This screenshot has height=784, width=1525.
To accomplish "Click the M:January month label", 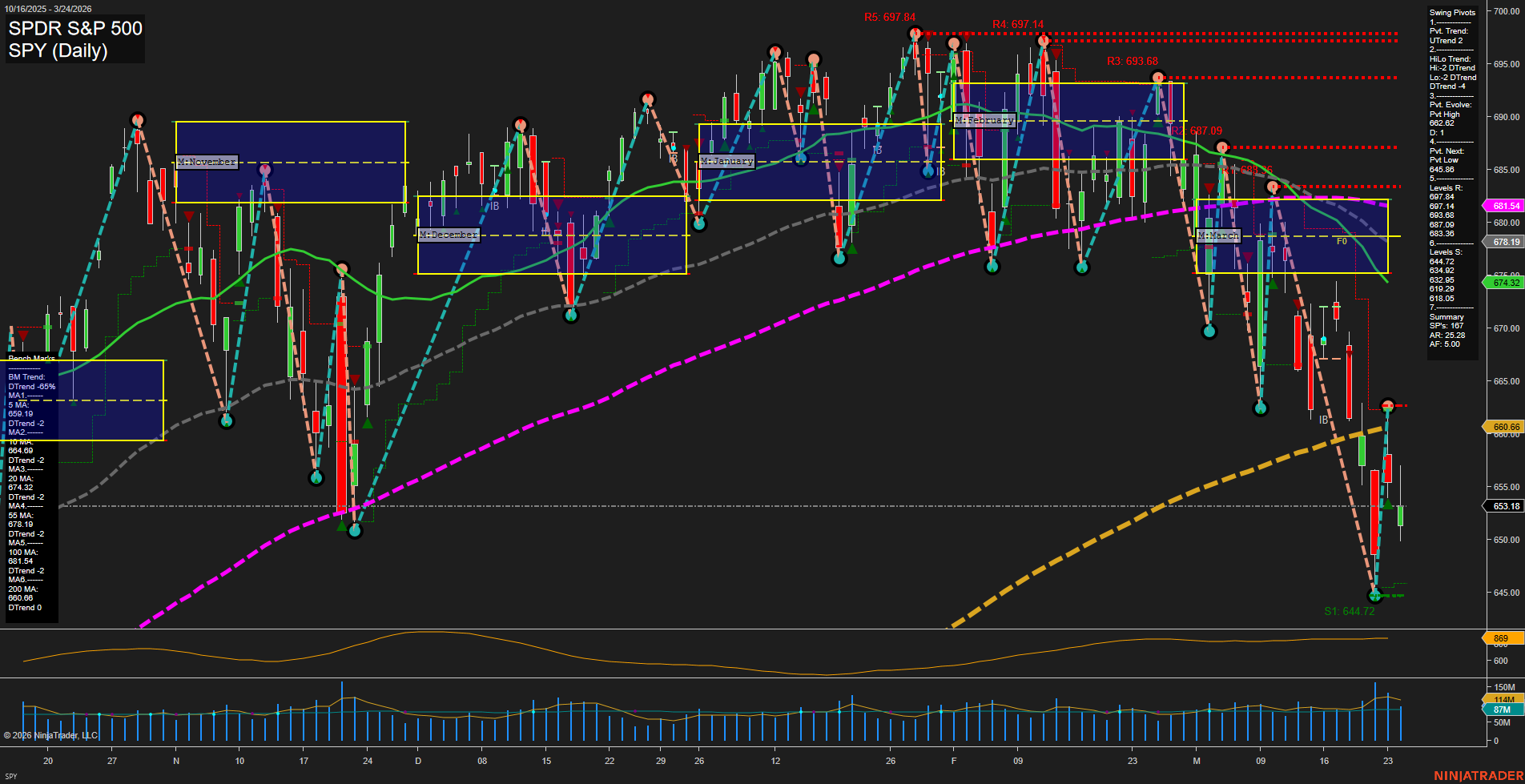I will pyautogui.click(x=726, y=161).
